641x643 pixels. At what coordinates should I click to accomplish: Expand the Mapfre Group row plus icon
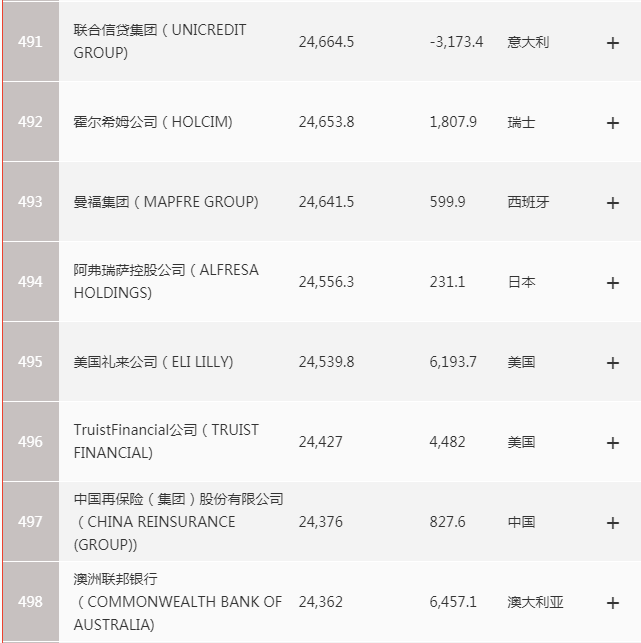pos(613,202)
